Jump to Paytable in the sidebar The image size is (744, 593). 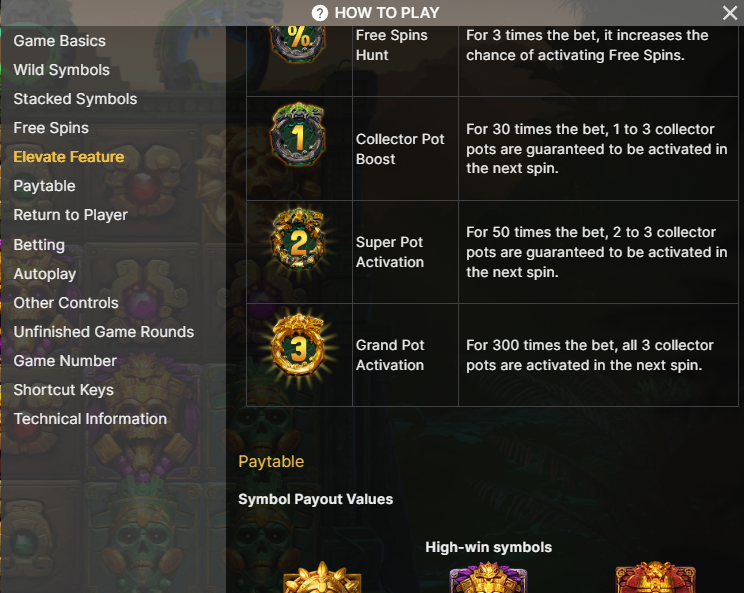click(44, 186)
